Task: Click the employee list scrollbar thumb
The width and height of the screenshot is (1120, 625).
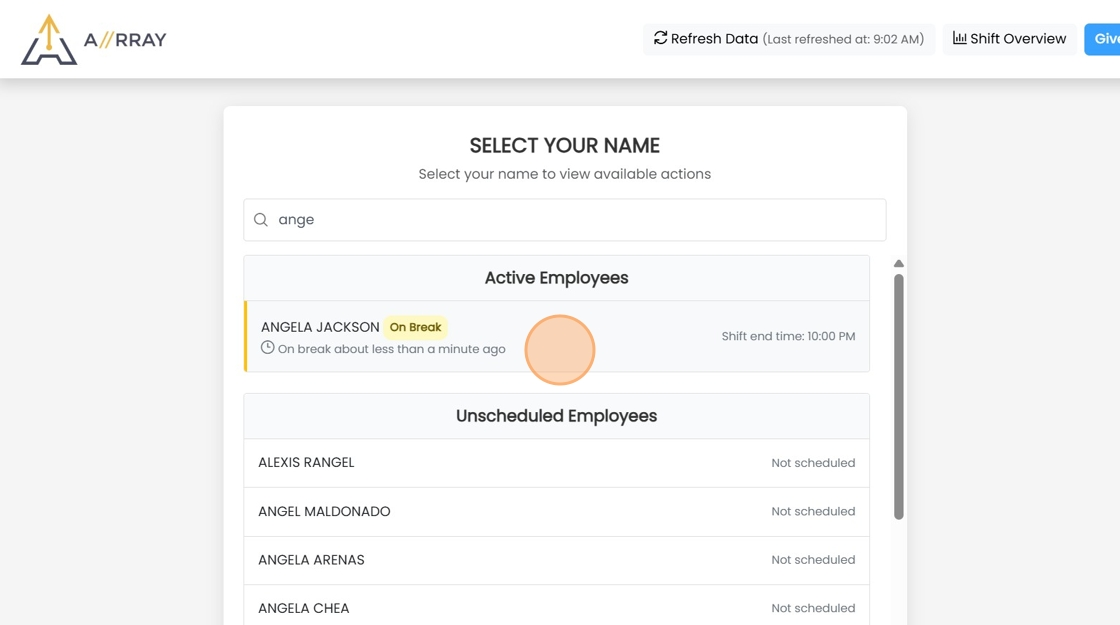Action: click(899, 396)
